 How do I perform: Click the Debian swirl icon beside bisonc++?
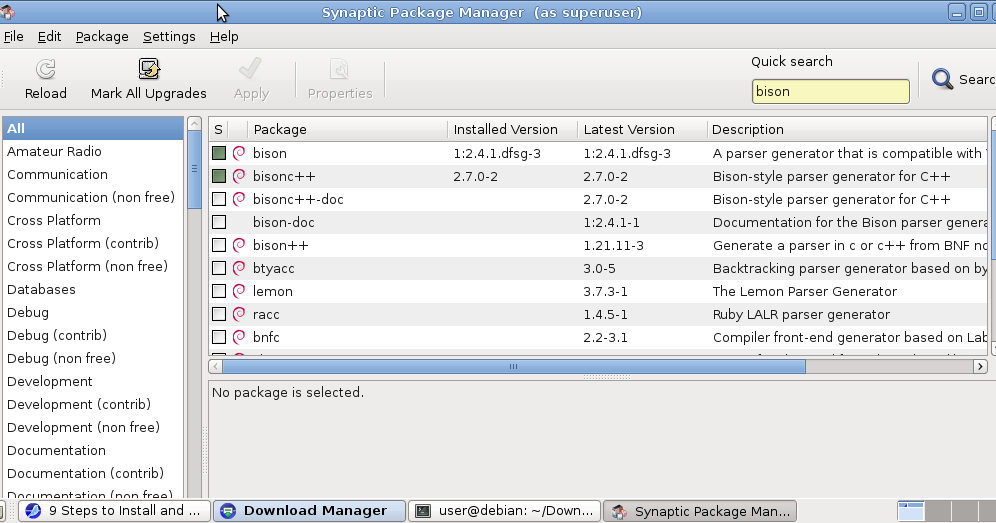click(x=239, y=176)
